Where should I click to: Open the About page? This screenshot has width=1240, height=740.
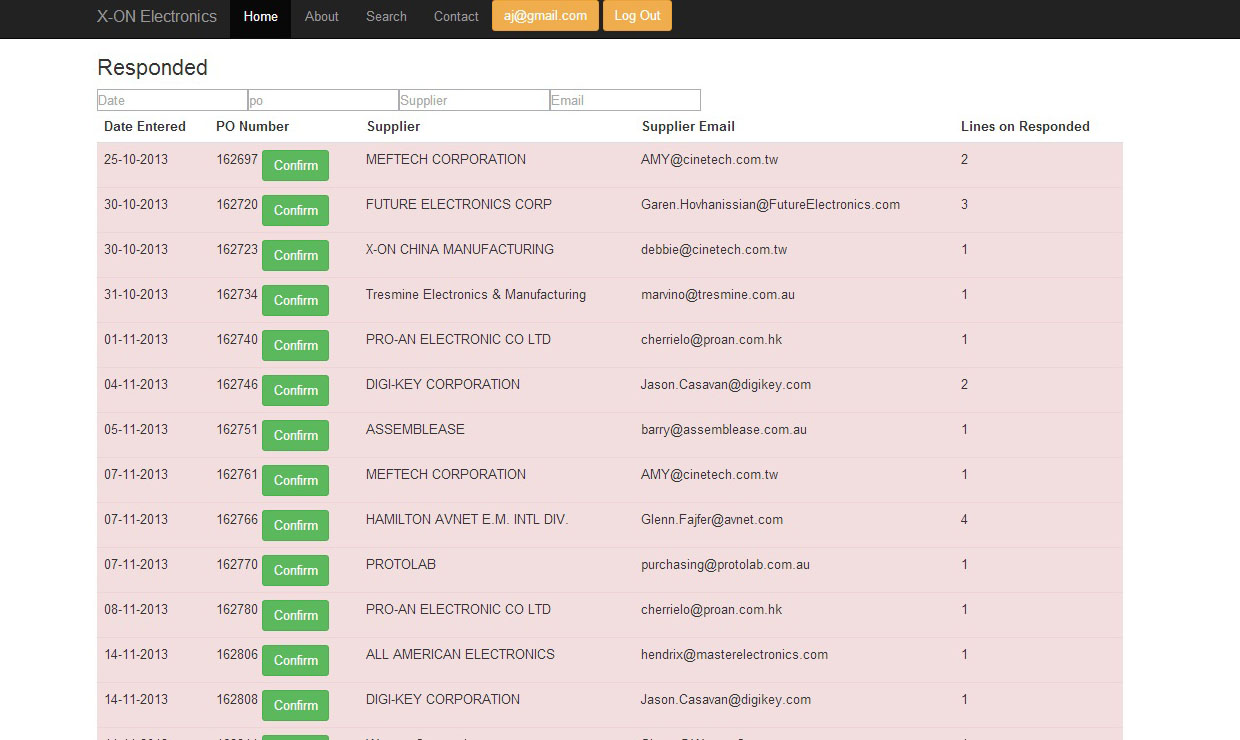click(x=322, y=17)
